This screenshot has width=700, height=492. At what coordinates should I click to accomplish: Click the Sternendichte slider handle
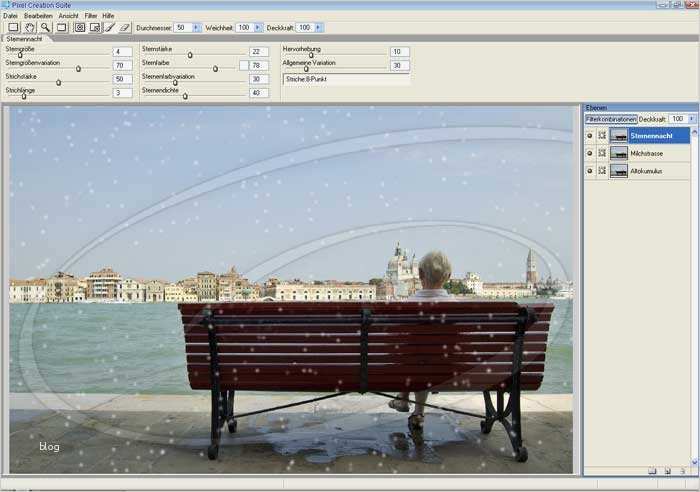(x=185, y=96)
